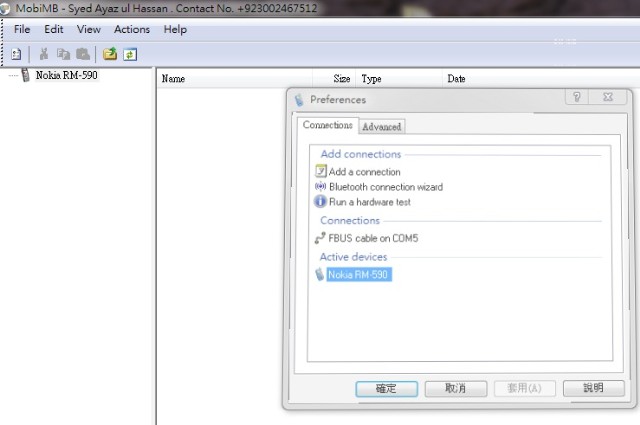
Task: Click the Refresh toolbar icon
Action: tap(130, 54)
